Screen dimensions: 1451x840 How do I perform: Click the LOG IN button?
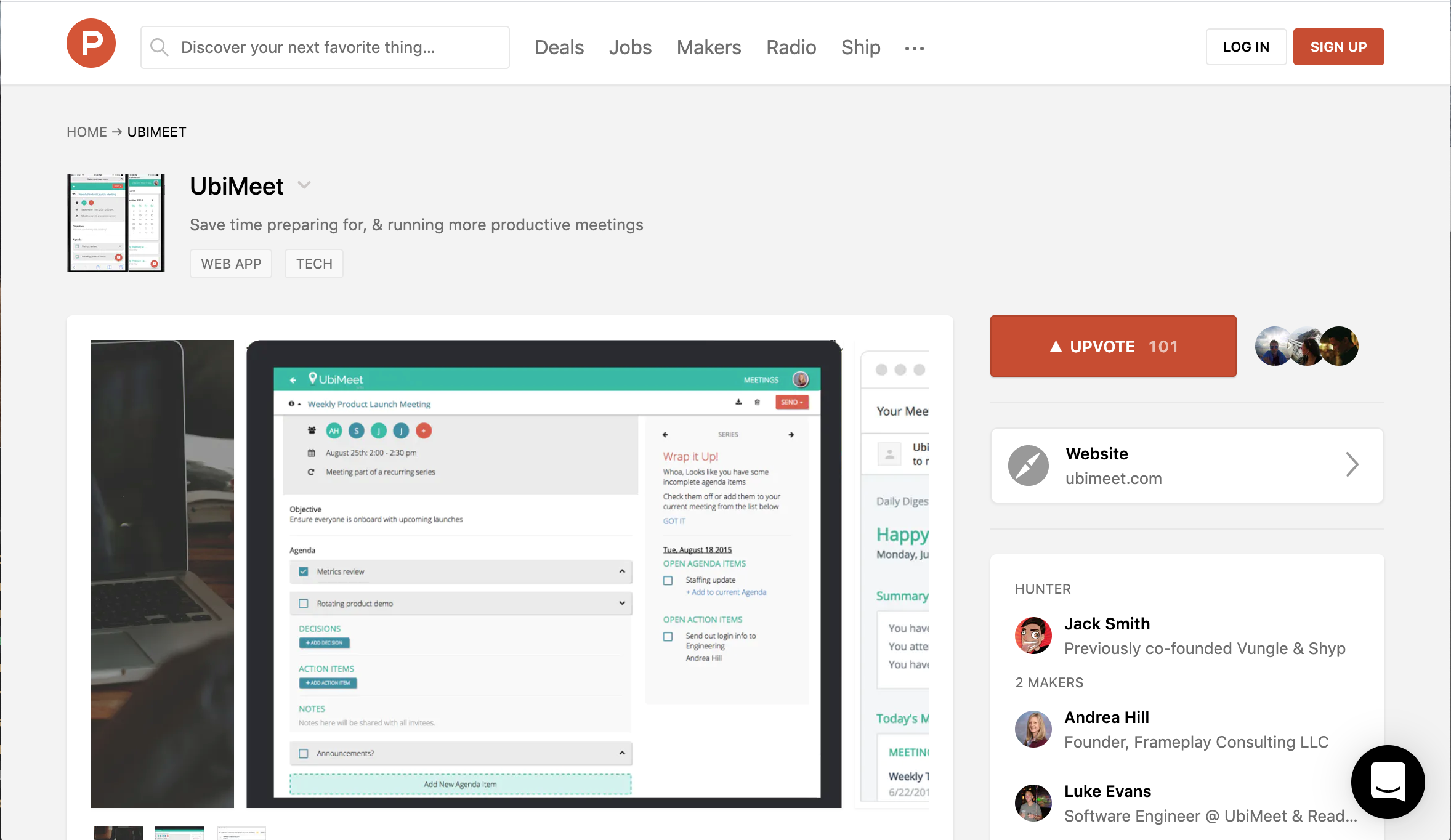tap(1245, 47)
